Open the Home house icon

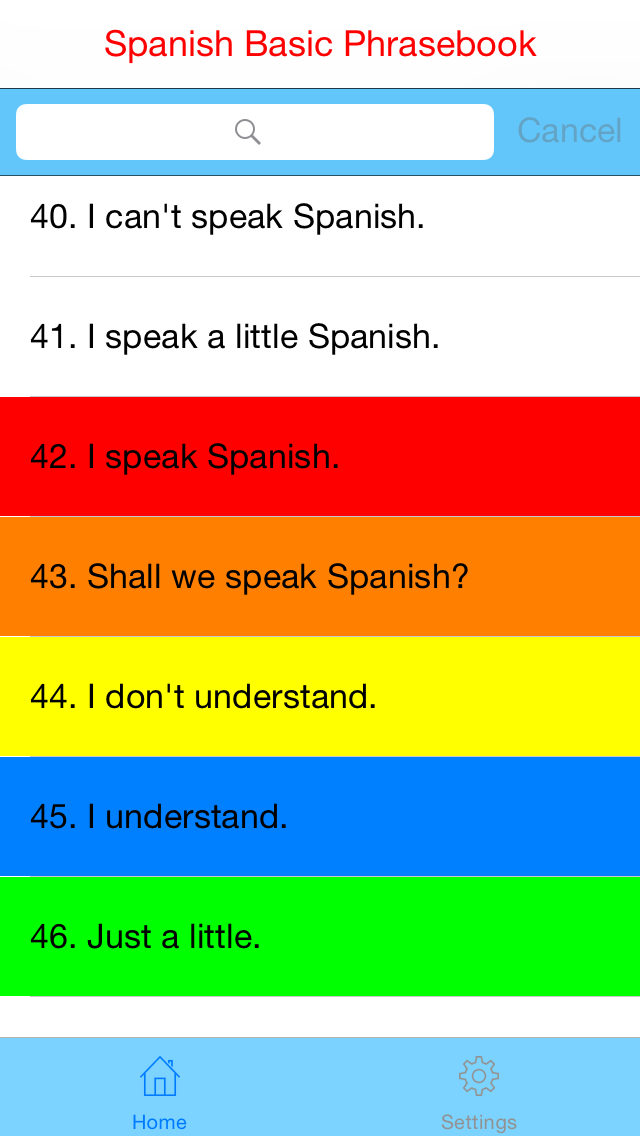159,1076
